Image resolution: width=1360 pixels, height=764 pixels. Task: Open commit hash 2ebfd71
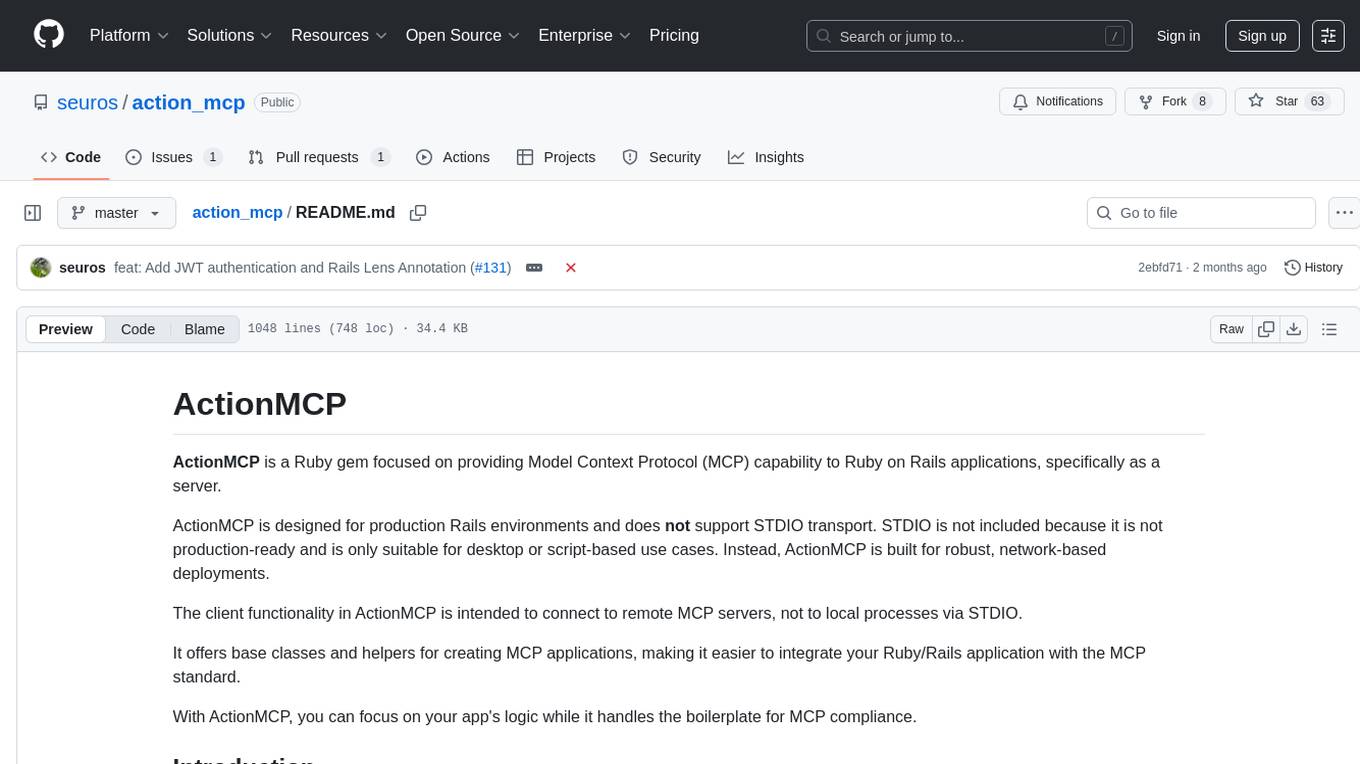(1160, 268)
